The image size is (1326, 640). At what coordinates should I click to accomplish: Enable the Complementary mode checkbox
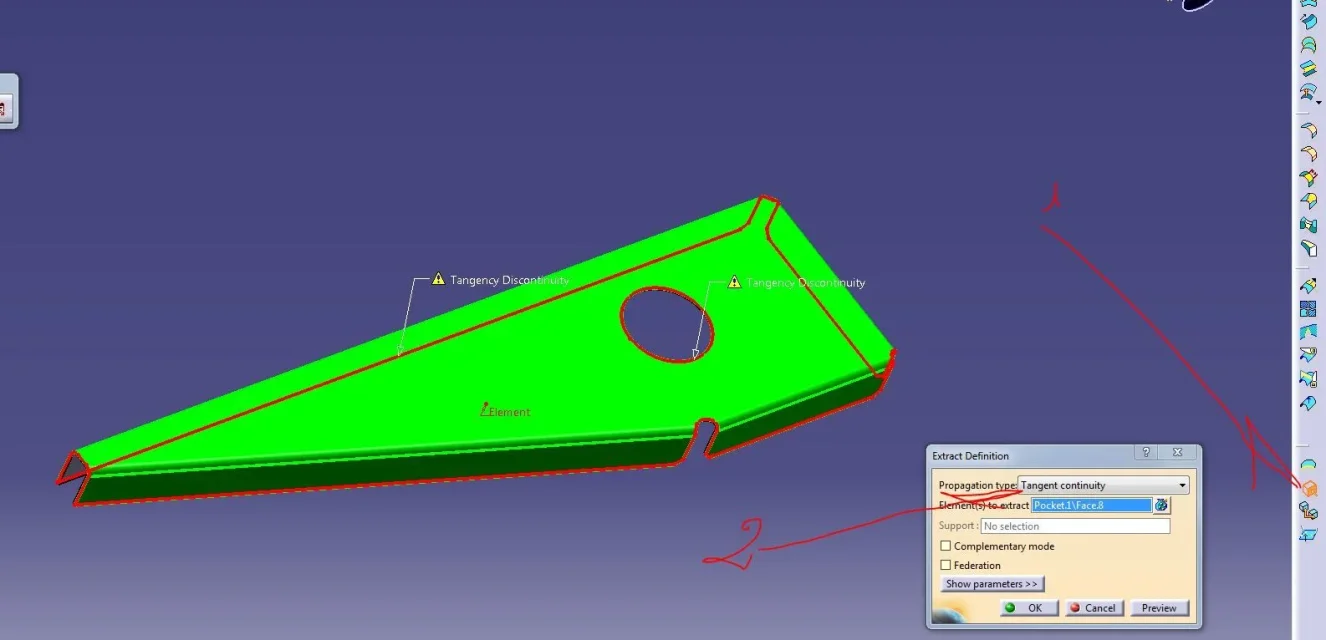point(946,547)
